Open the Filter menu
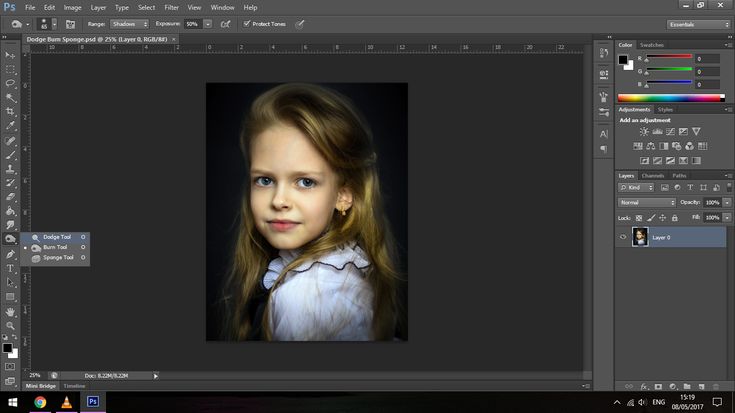The height and width of the screenshot is (413, 735). (171, 7)
